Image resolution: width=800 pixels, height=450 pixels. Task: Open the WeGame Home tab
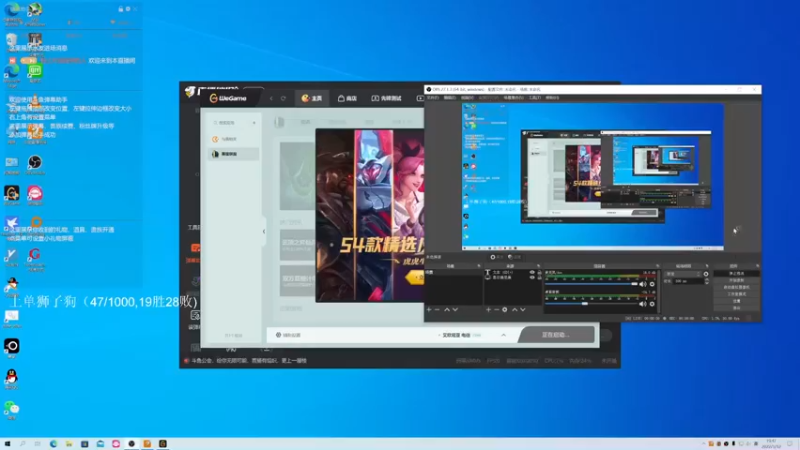pos(312,98)
